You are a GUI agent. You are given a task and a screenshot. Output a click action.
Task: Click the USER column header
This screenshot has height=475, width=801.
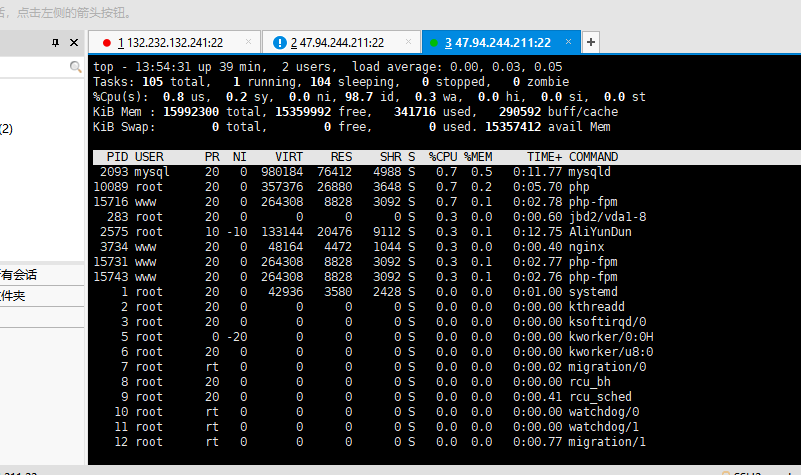point(149,157)
